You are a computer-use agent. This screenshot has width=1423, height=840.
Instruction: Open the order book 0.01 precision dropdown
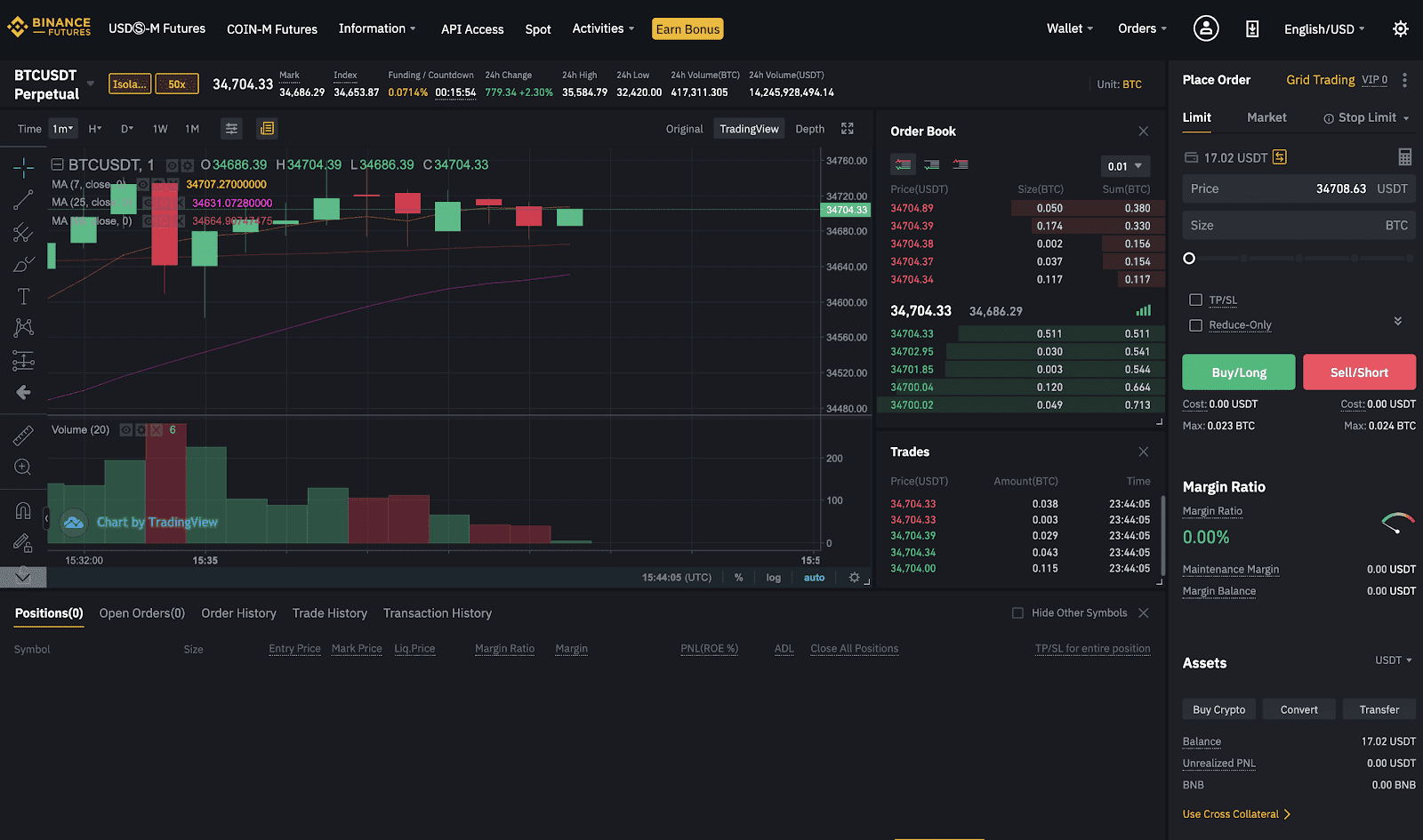pyautogui.click(x=1125, y=166)
